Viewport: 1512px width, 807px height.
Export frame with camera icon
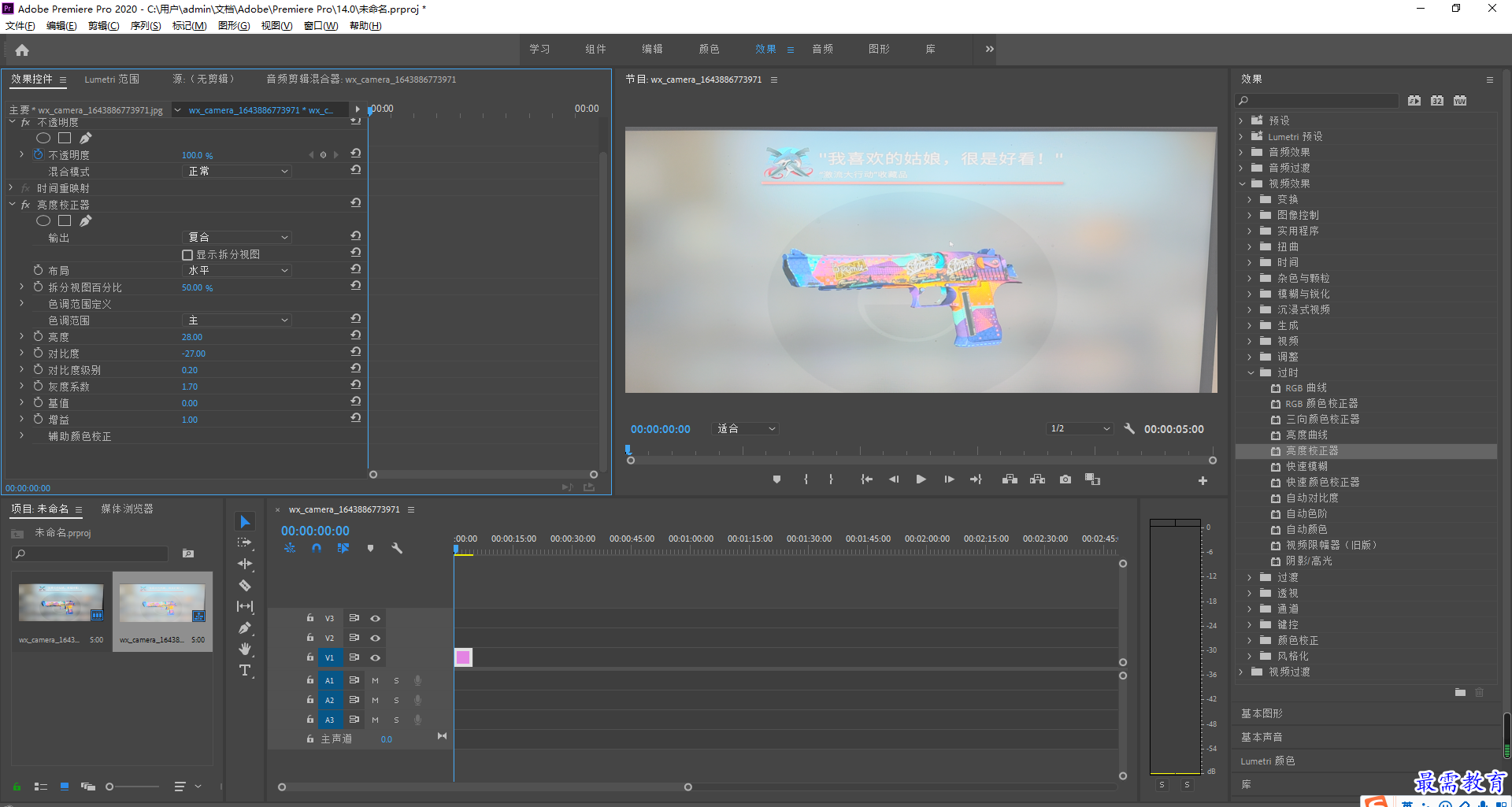coord(1065,479)
